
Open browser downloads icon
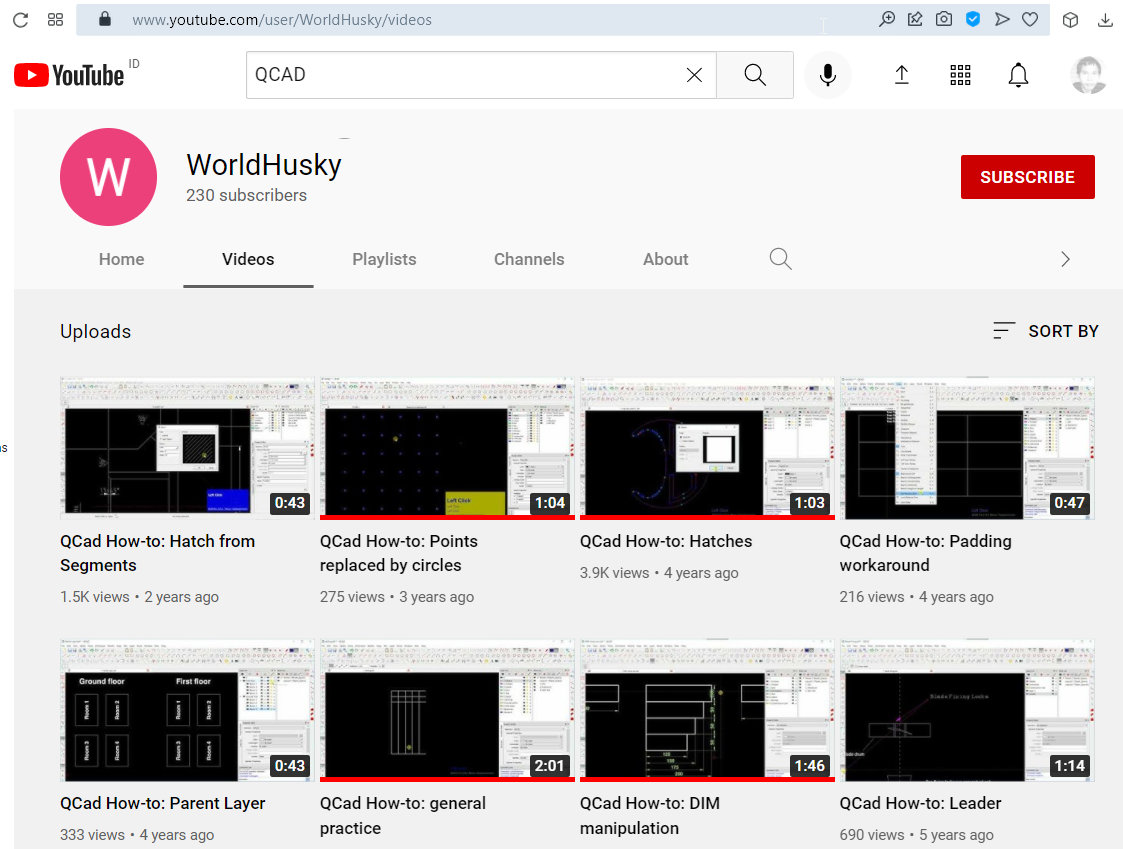coord(1105,20)
